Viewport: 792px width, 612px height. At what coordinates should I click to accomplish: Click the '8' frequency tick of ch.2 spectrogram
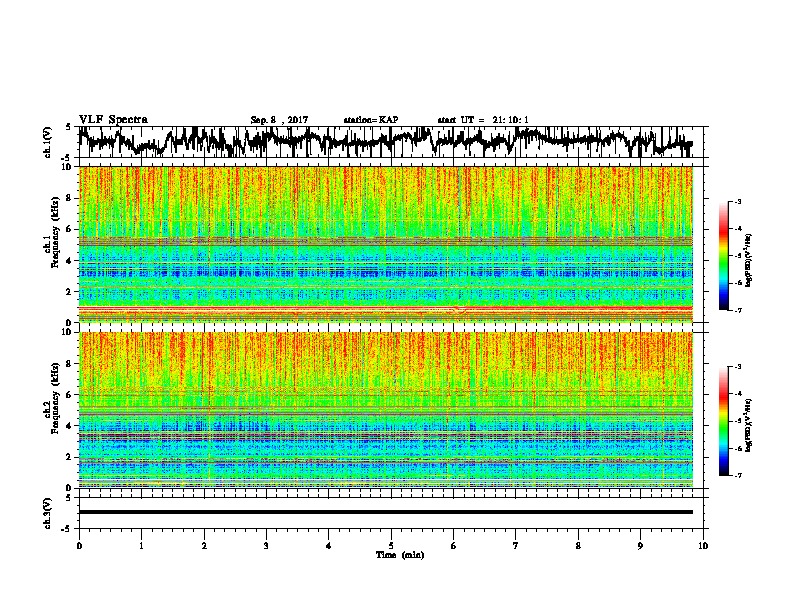[71, 364]
